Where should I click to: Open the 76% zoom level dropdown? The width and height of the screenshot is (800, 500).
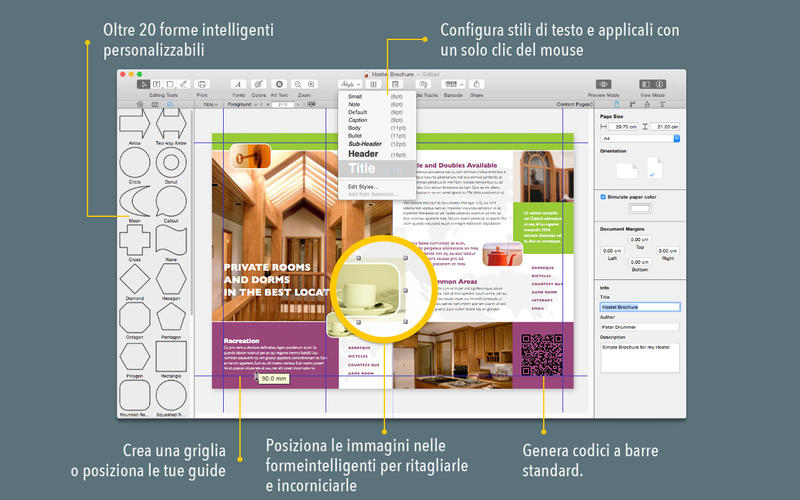tap(210, 104)
